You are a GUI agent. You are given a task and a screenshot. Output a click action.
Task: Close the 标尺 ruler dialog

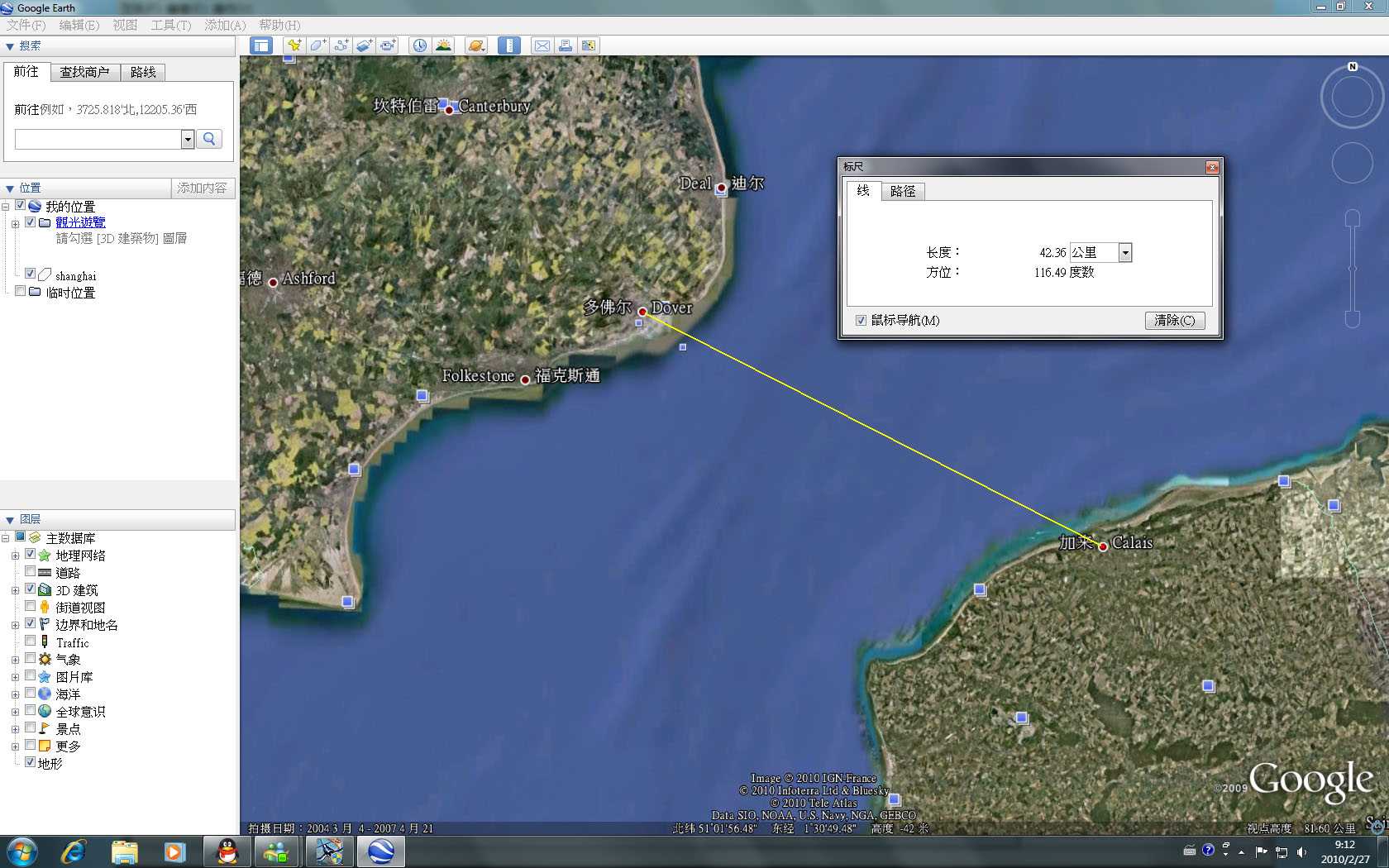(1212, 167)
